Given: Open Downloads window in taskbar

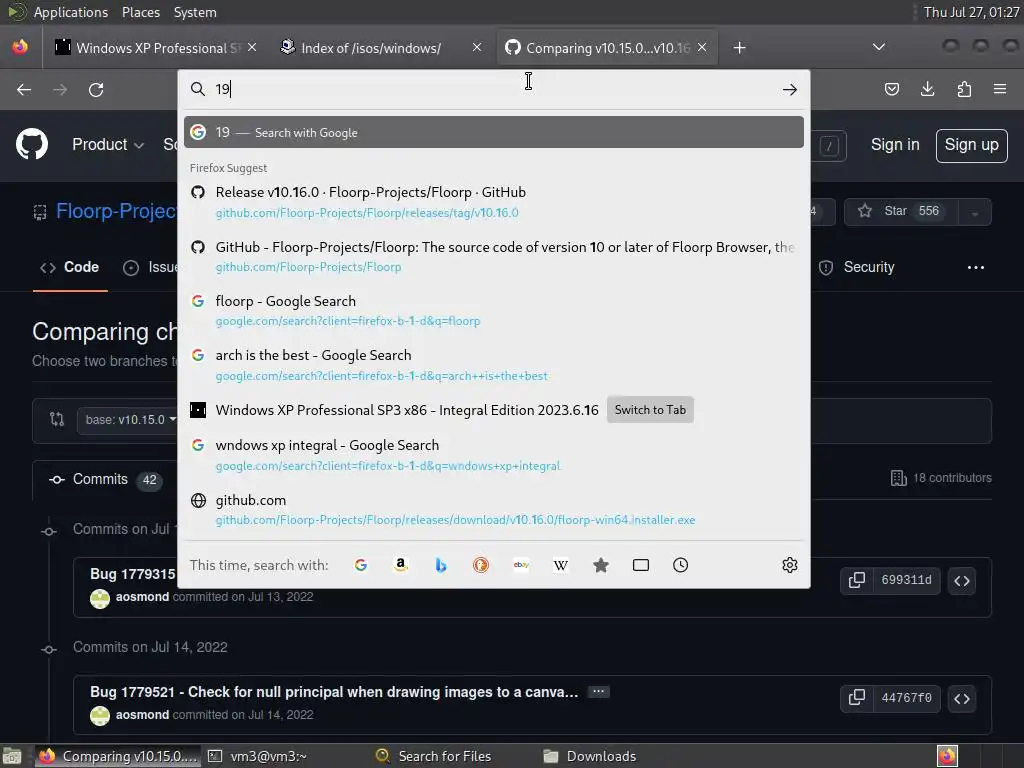Looking at the screenshot, I should [x=590, y=756].
